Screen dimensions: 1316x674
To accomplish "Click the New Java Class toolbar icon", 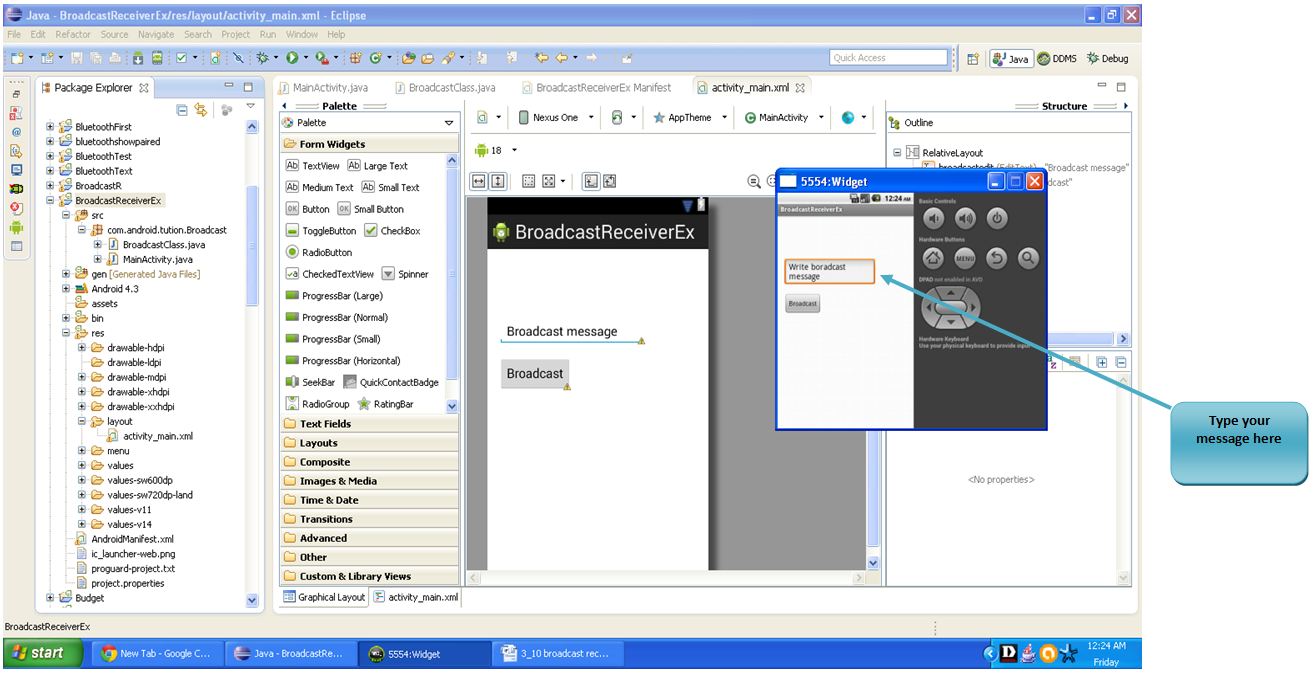I will (x=375, y=58).
